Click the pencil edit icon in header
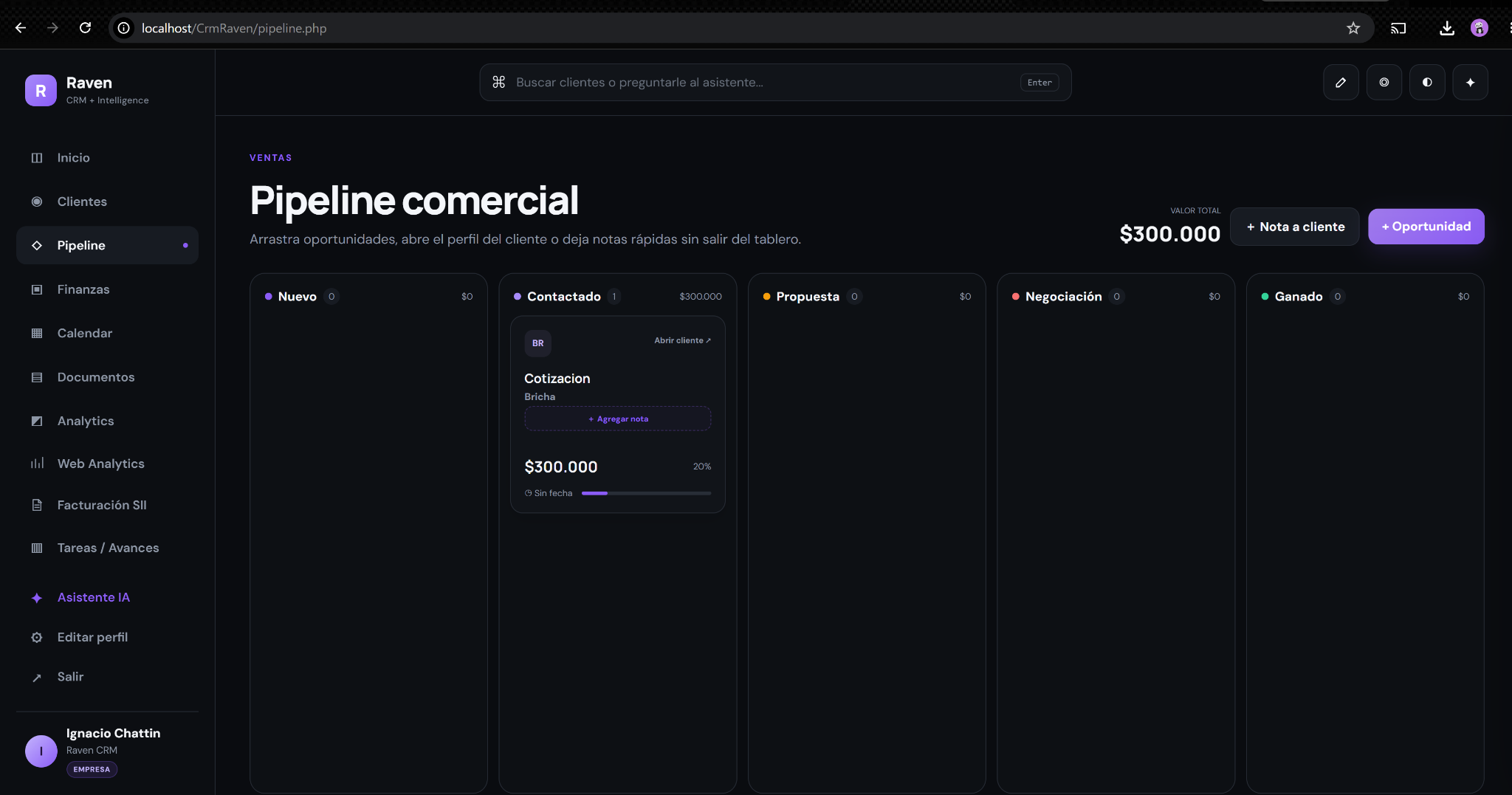 (1341, 82)
